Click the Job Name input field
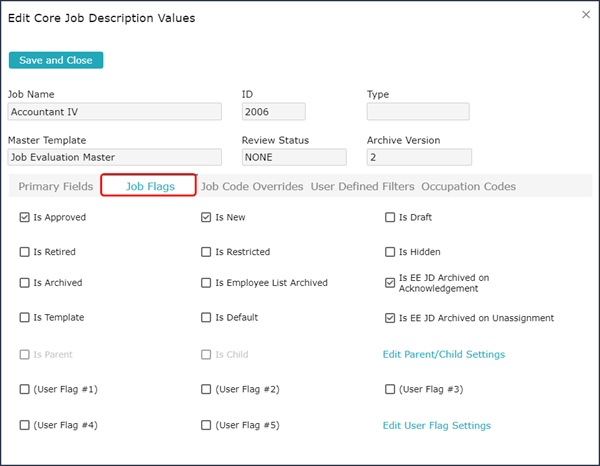 [114, 112]
